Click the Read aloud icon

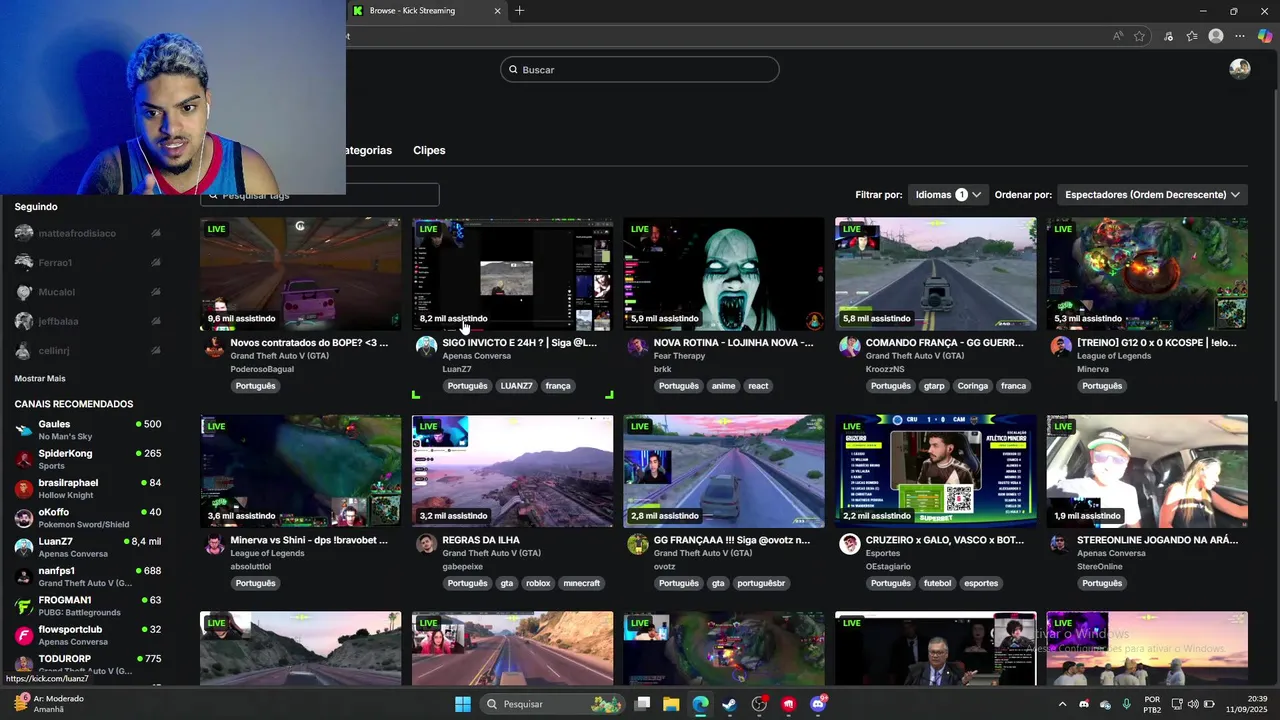(x=1118, y=36)
